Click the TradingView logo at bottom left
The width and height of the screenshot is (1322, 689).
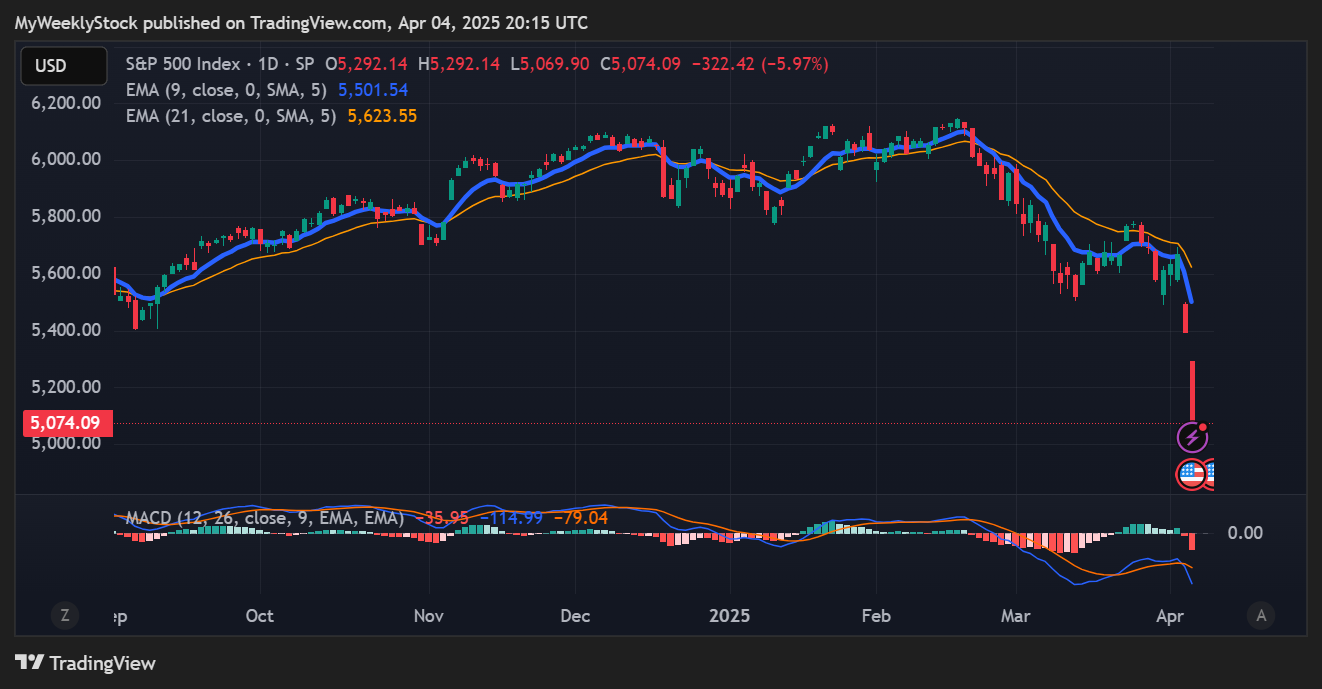click(x=86, y=662)
